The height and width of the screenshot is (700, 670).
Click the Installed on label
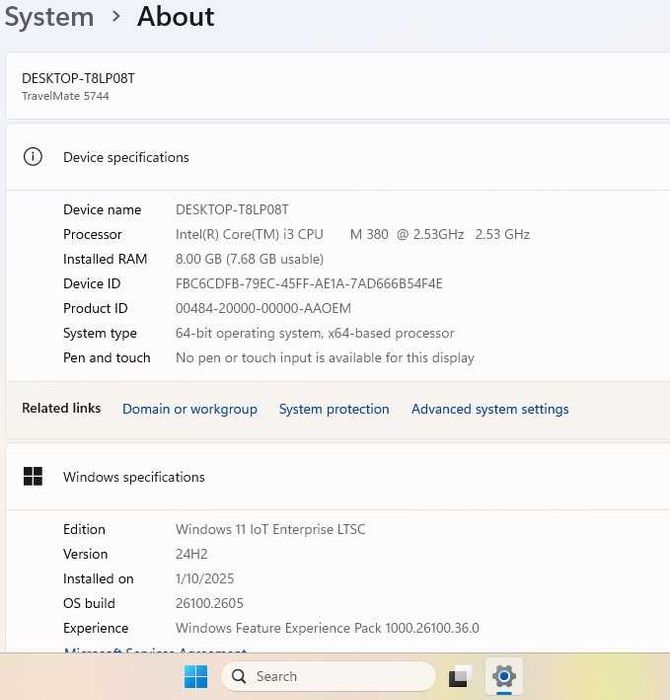98,579
